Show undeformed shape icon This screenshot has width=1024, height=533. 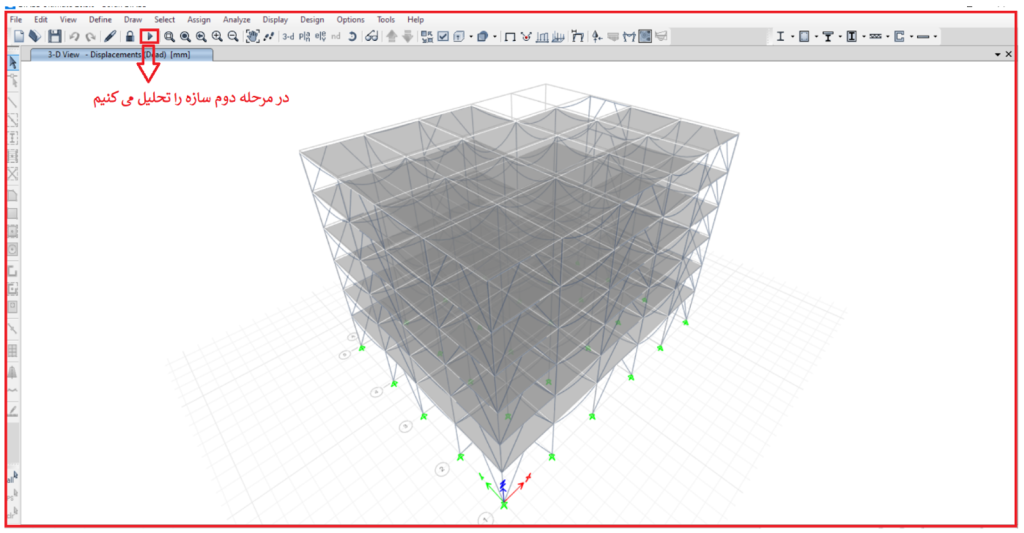[x=510, y=37]
